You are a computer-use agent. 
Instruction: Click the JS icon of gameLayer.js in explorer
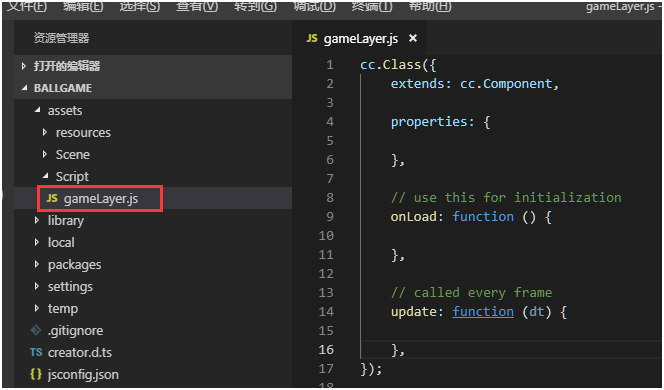pyautogui.click(x=52, y=198)
